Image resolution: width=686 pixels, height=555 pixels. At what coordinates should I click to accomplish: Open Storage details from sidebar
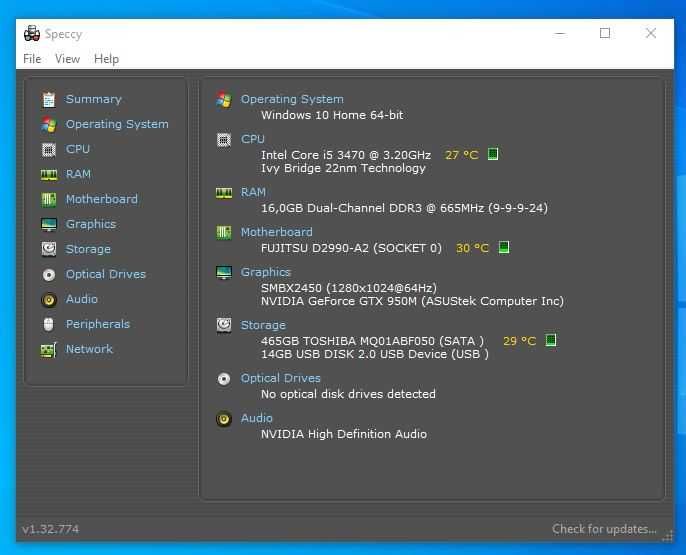[88, 249]
